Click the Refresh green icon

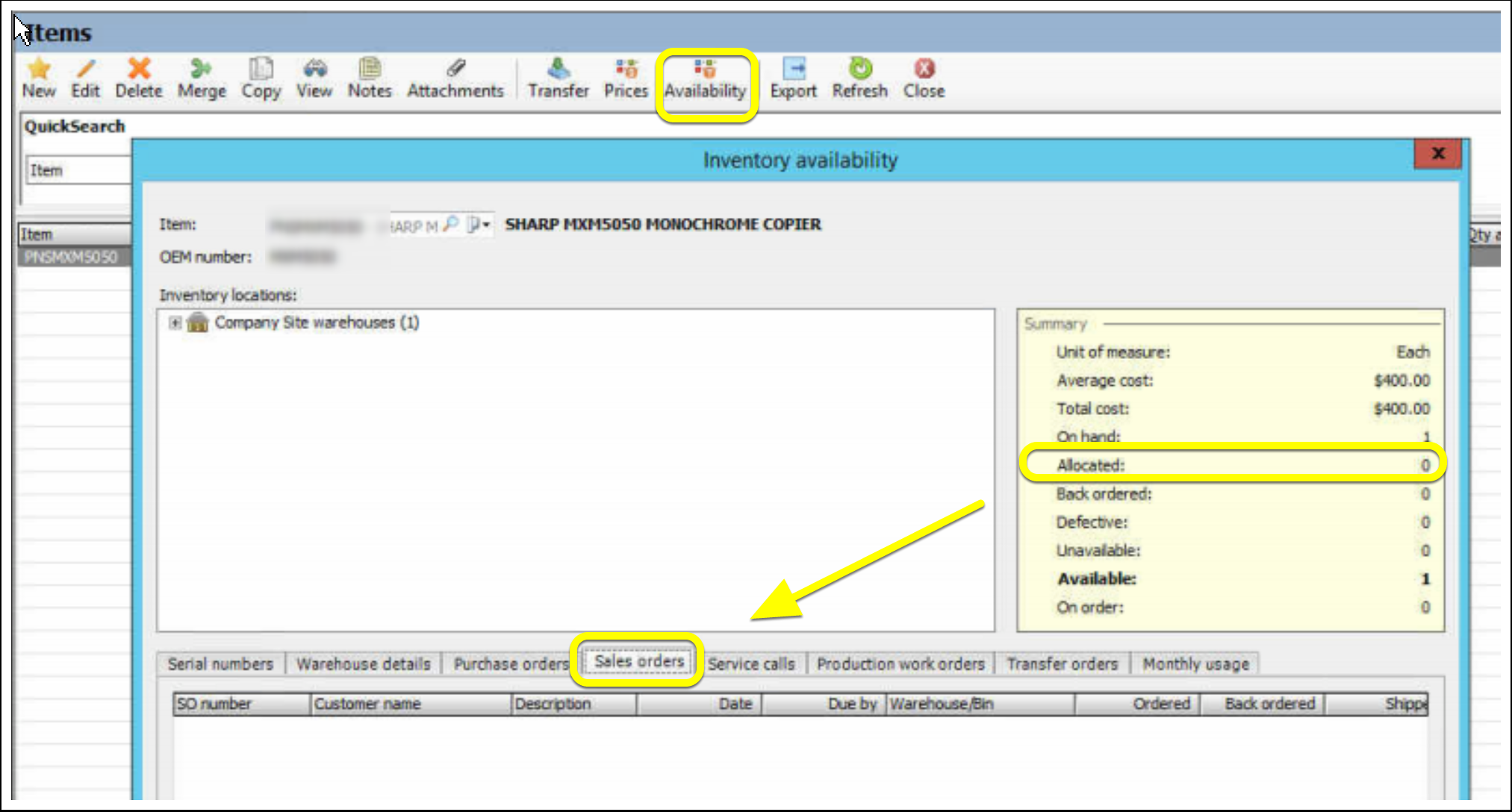pos(860,69)
